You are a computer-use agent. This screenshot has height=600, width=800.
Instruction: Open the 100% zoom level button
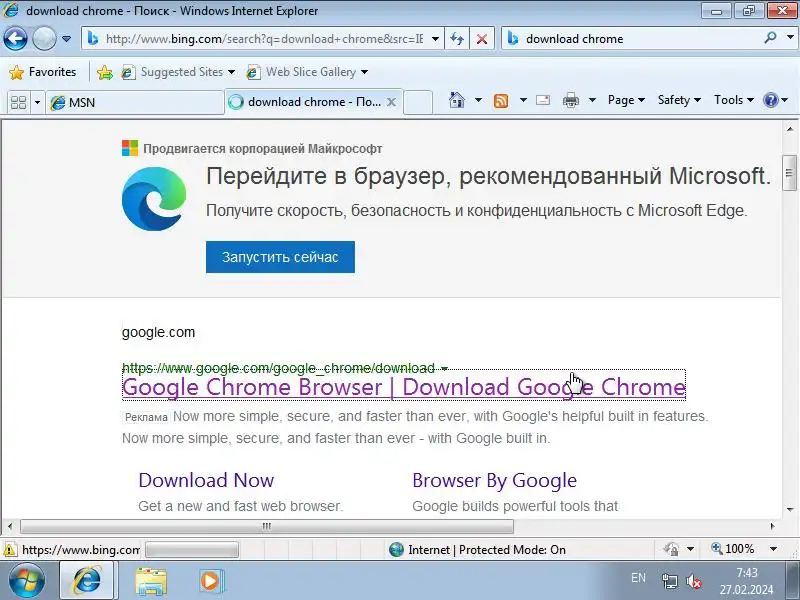pyautogui.click(x=733, y=549)
